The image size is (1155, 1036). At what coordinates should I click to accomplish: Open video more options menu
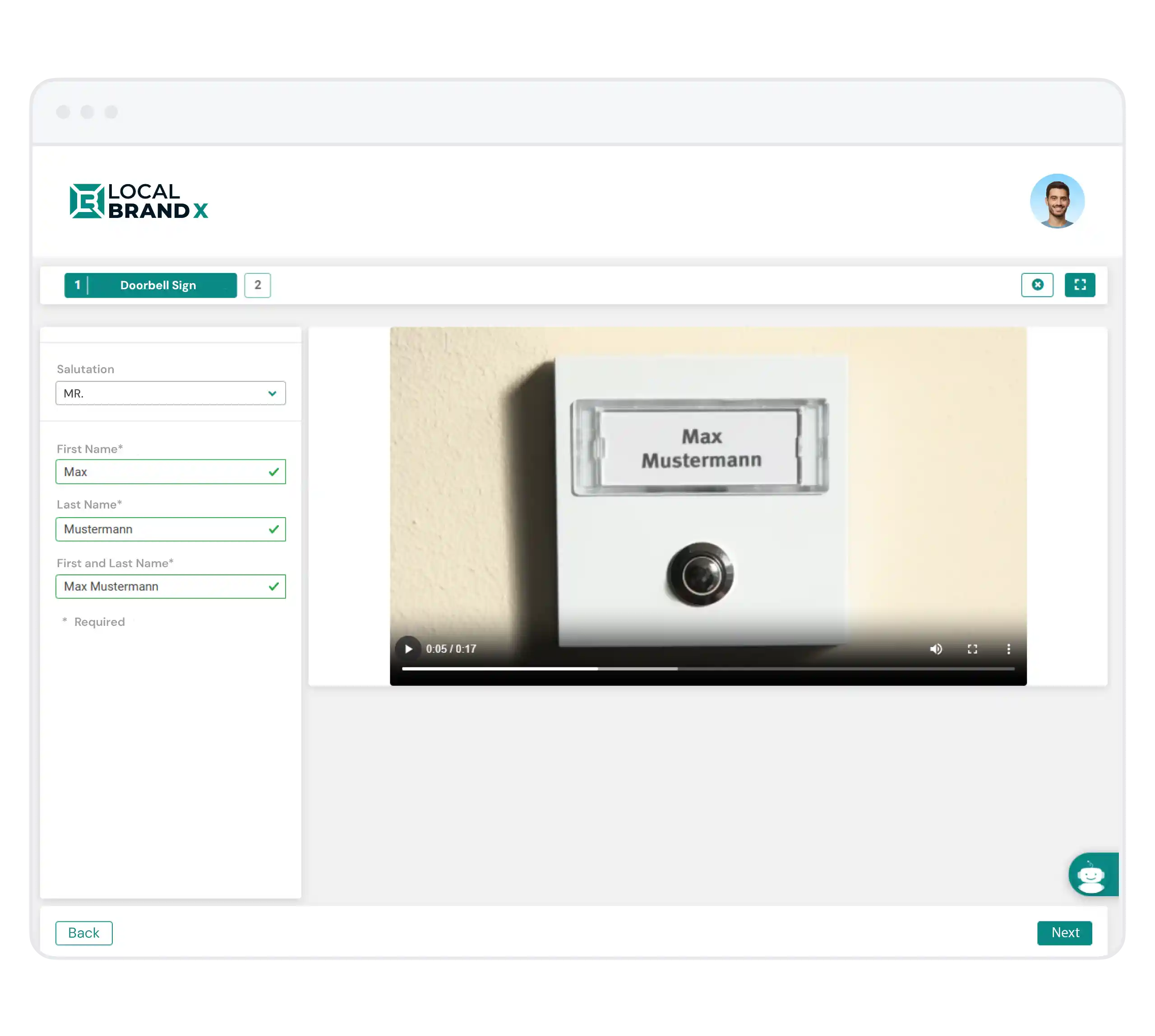click(1008, 649)
